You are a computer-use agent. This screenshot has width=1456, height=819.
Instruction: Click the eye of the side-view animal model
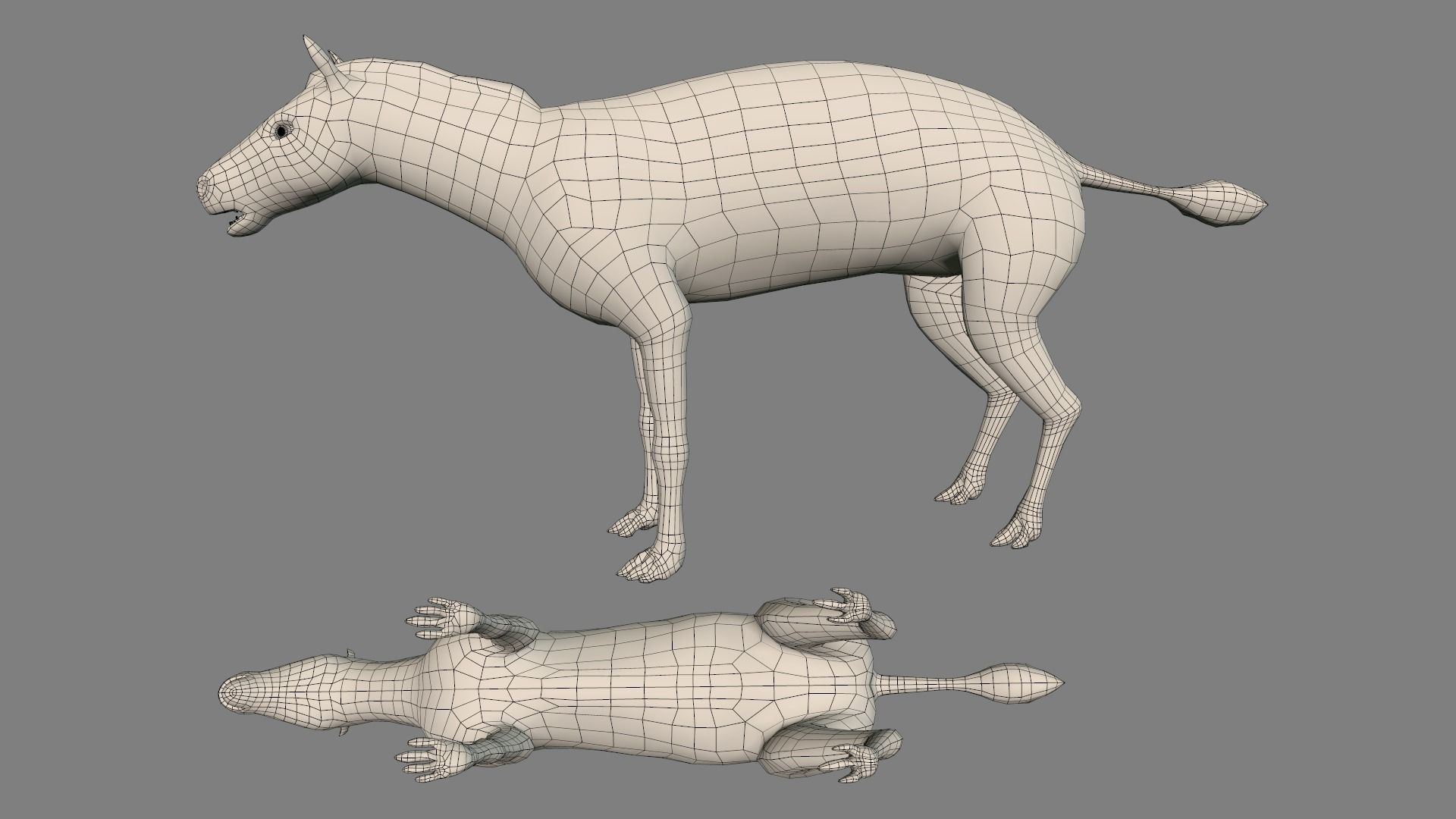[281, 131]
